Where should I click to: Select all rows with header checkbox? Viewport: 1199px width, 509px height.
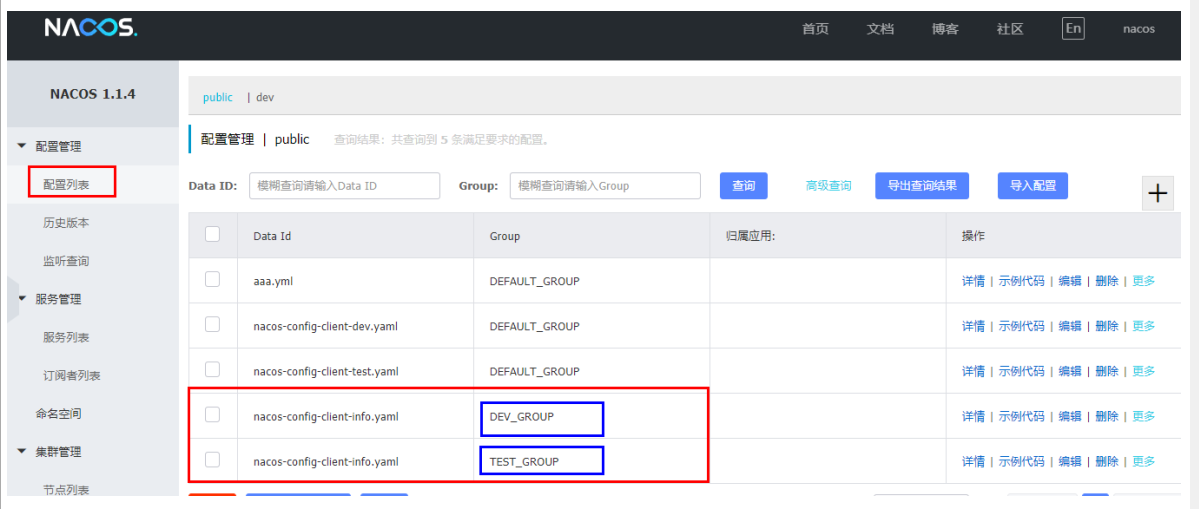pyautogui.click(x=213, y=235)
